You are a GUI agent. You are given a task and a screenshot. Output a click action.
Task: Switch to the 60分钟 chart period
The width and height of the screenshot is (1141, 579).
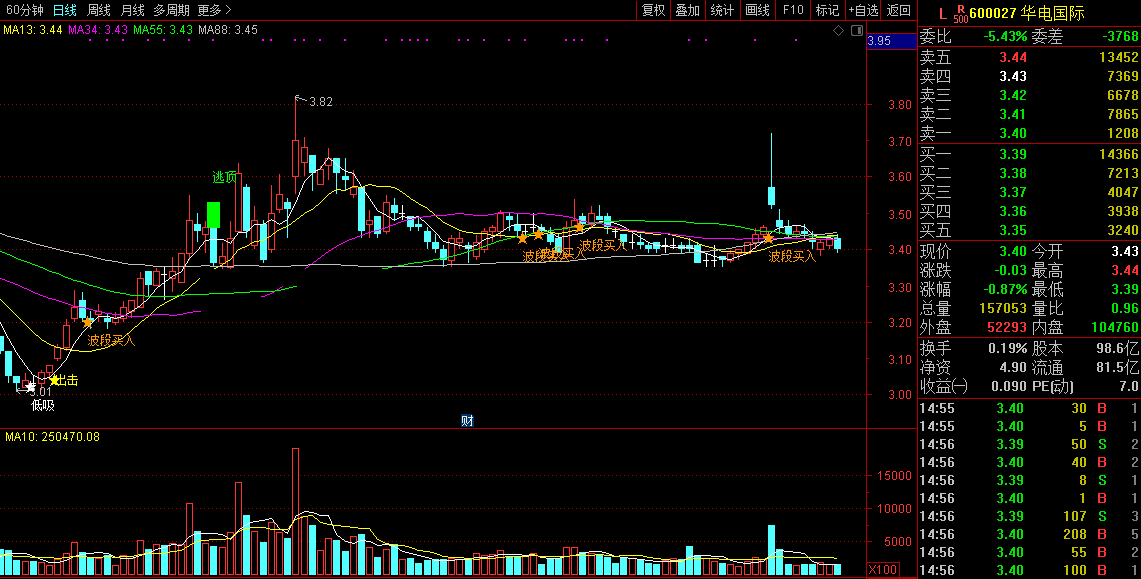pos(25,10)
